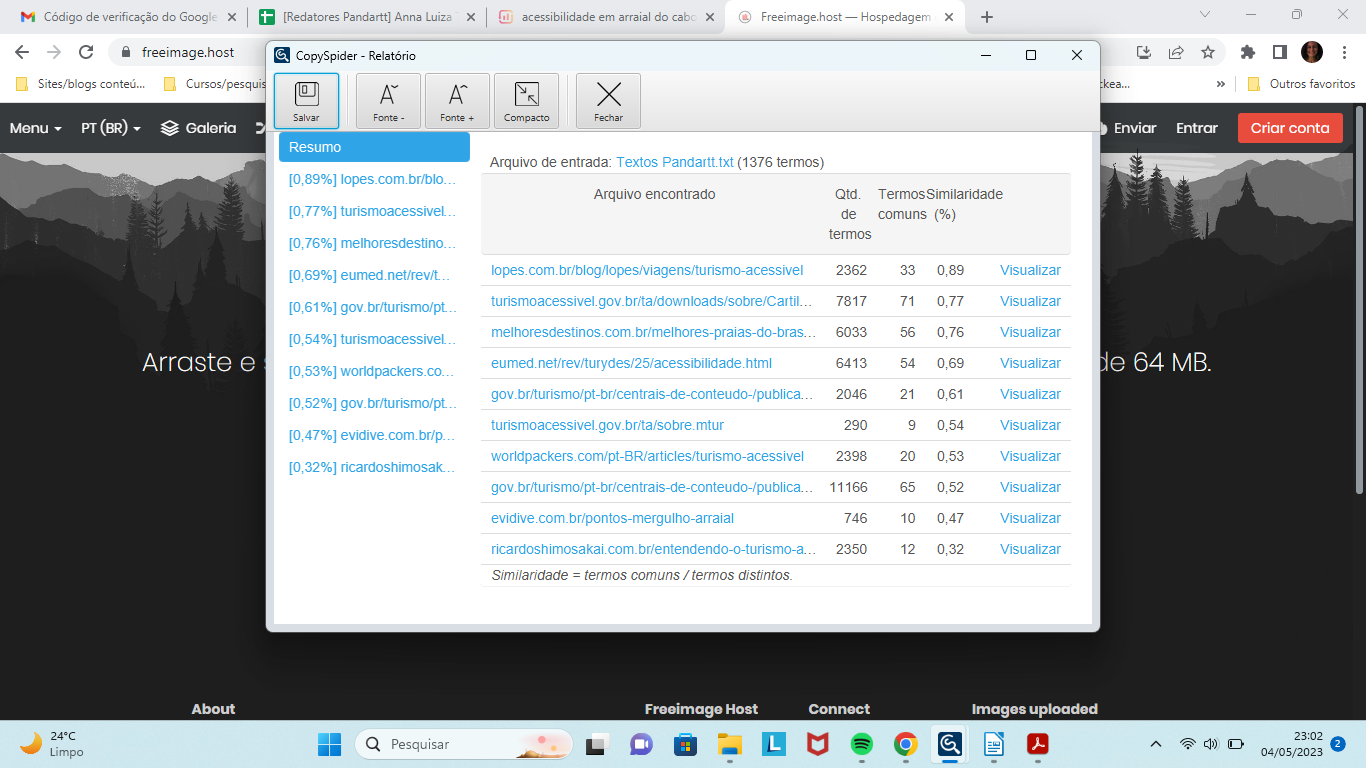
Task: Click the Criar conta button
Action: pos(1290,128)
